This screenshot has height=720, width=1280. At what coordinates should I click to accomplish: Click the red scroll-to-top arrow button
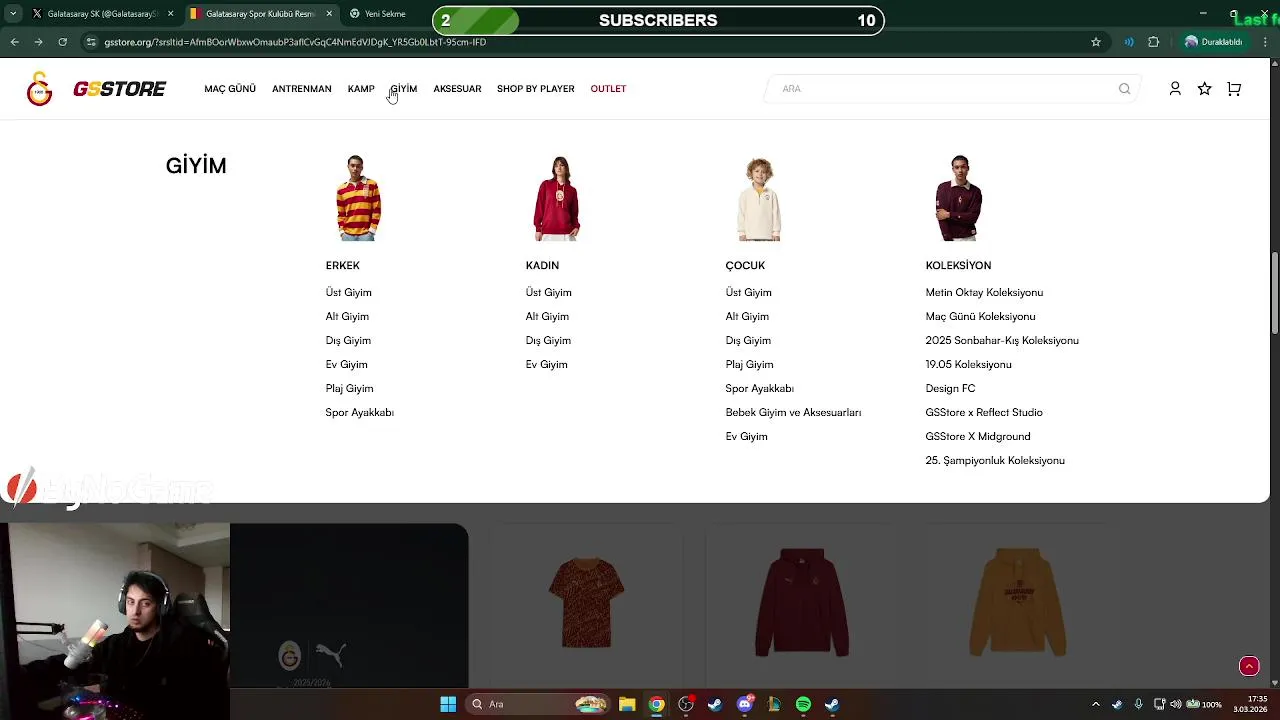click(x=1249, y=666)
